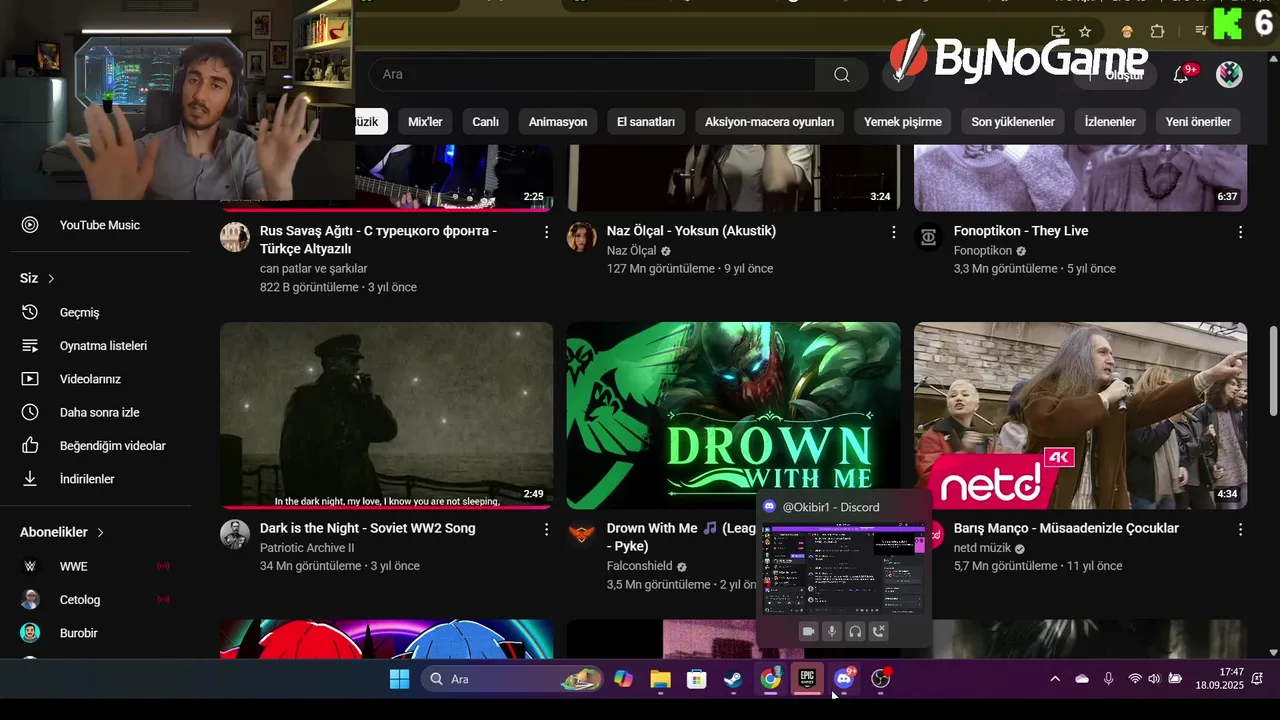Viewport: 1280px width, 720px height.
Task: Disconnect call in Discord taskbar preview
Action: pos(878,631)
